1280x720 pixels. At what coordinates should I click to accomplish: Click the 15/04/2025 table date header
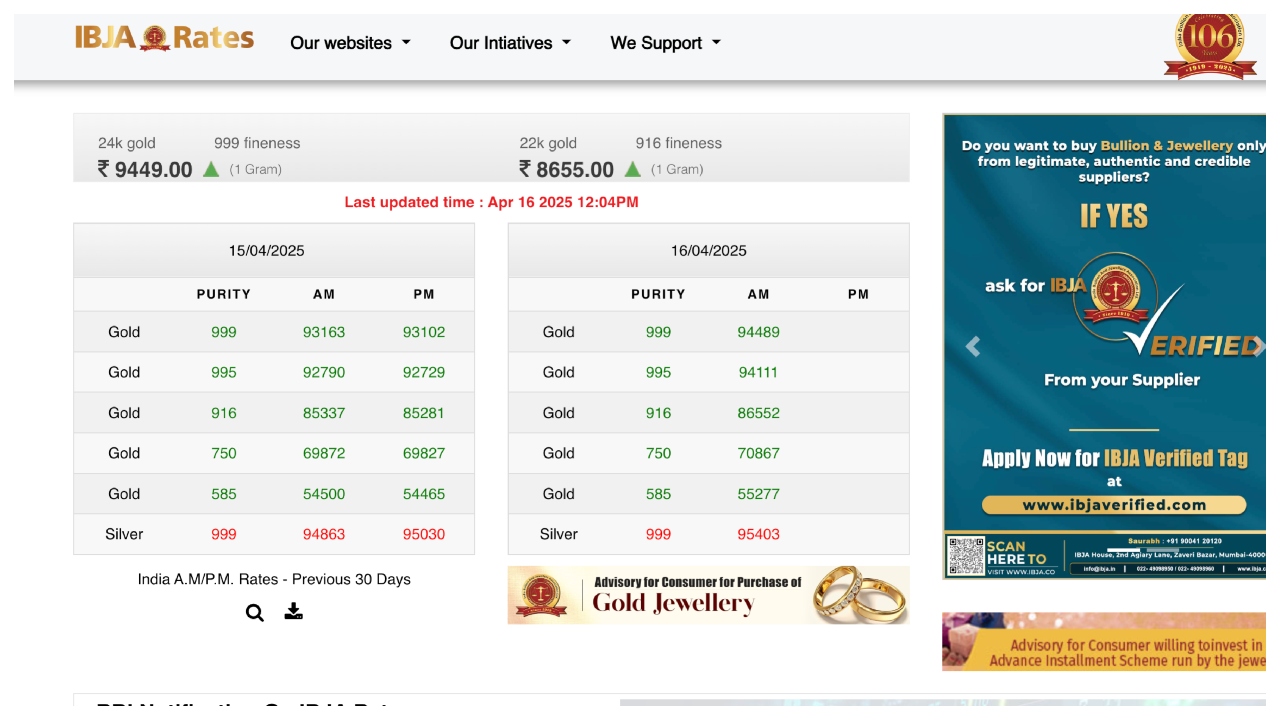(x=266, y=251)
